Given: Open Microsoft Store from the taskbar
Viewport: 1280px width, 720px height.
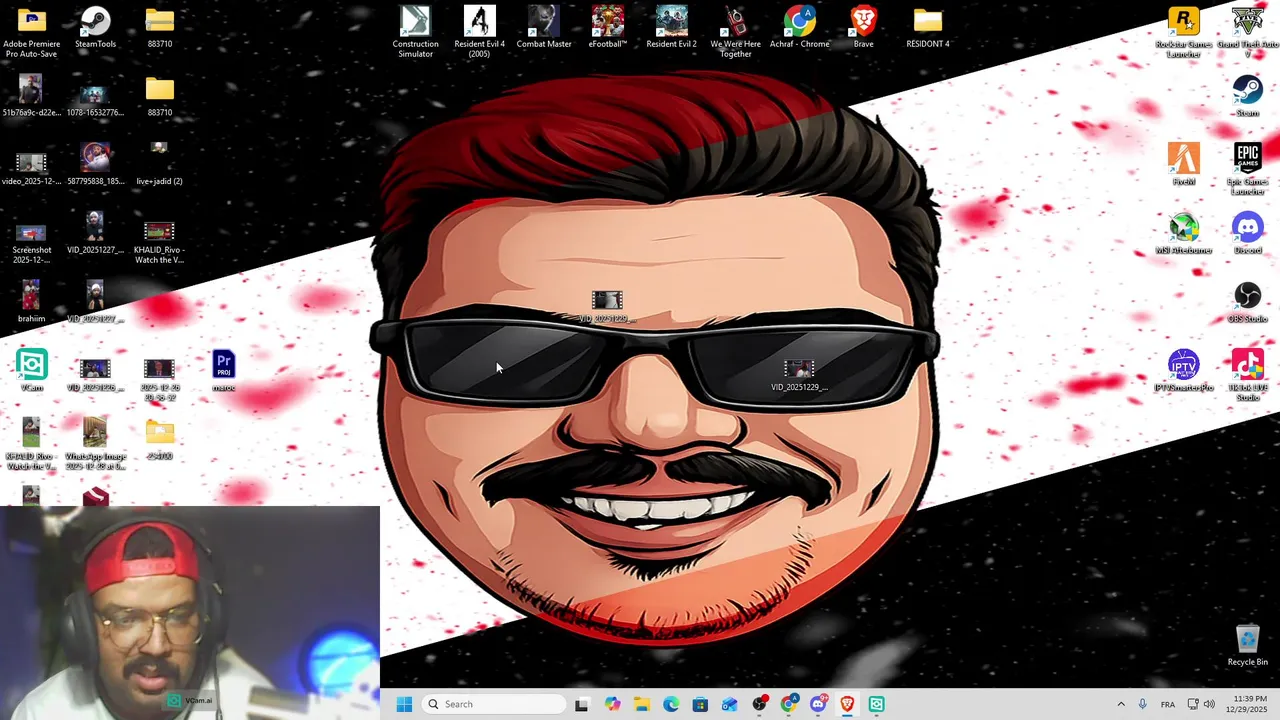Looking at the screenshot, I should 700,704.
